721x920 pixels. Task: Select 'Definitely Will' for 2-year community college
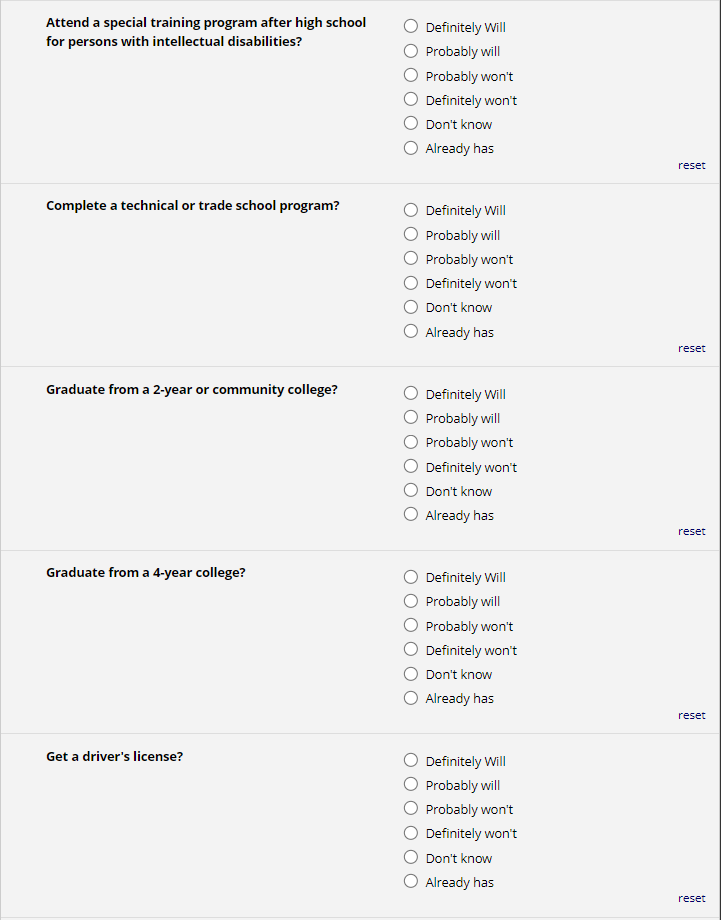click(411, 394)
